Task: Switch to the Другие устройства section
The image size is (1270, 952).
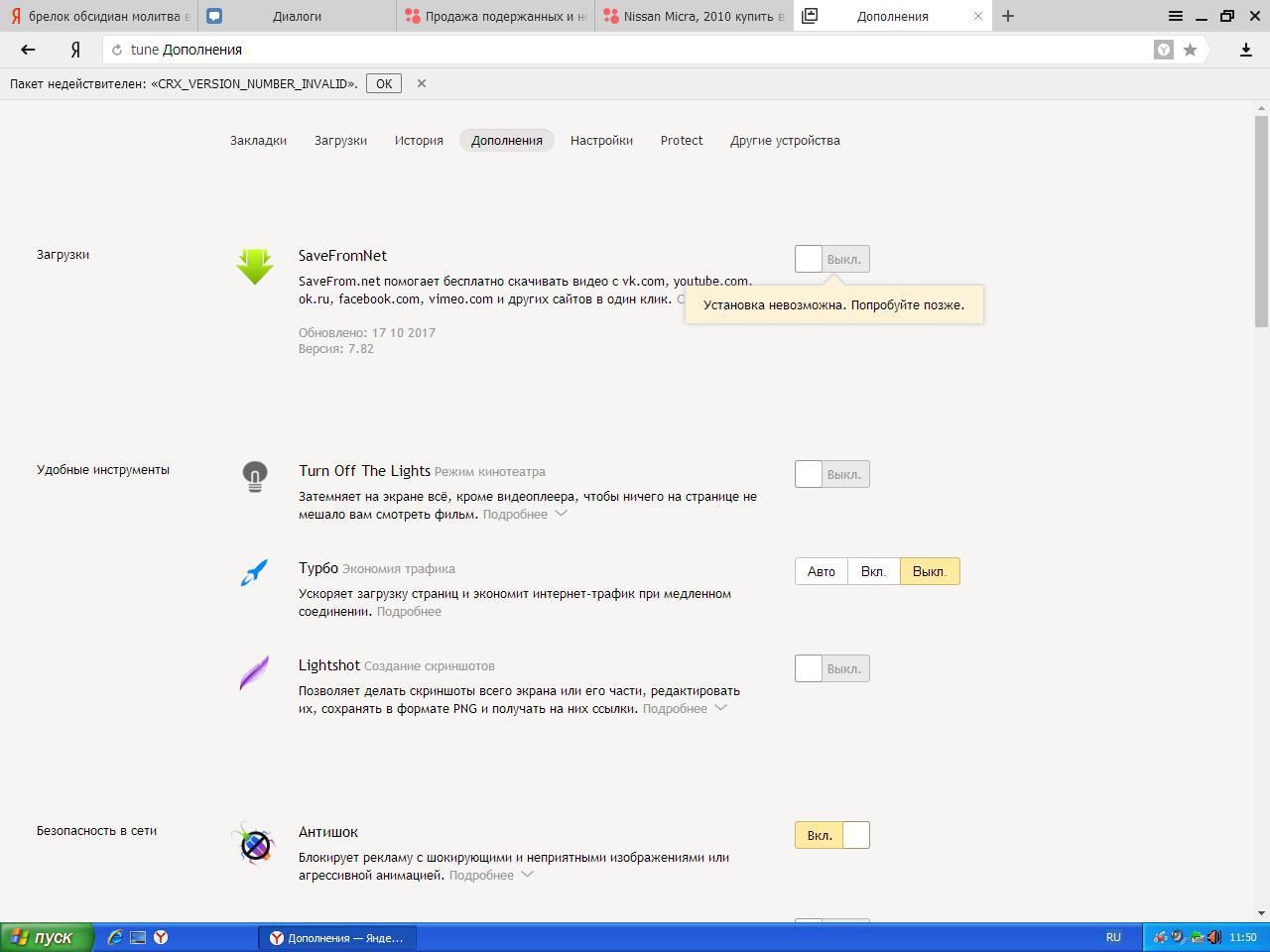Action: click(785, 140)
